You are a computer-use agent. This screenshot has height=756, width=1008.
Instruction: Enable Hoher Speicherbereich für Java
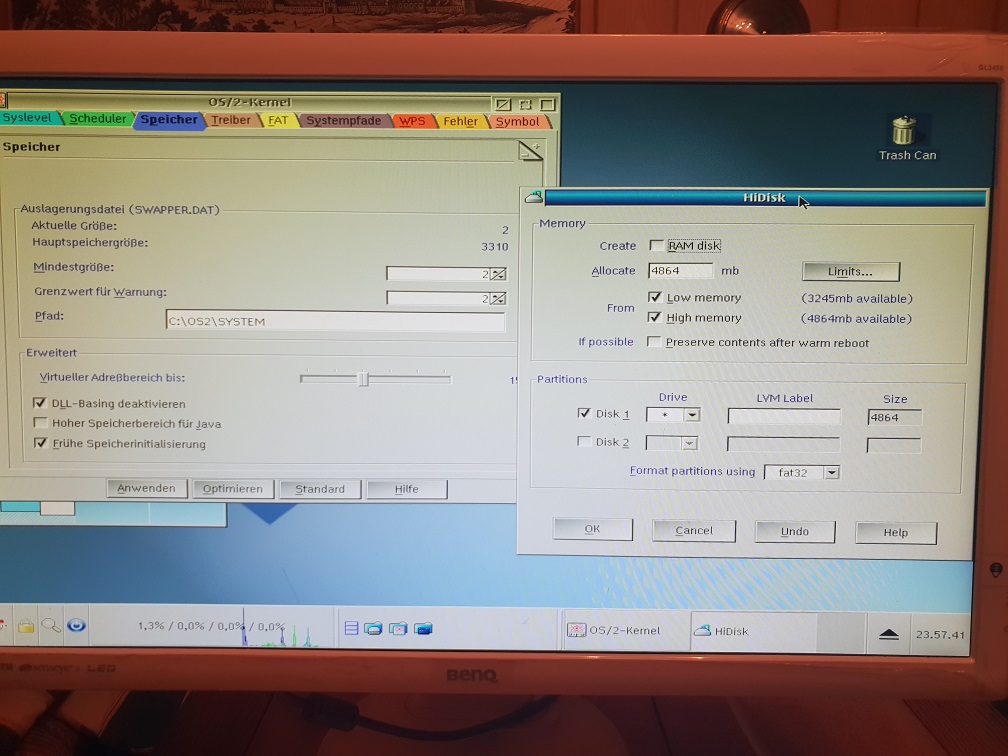coord(40,422)
